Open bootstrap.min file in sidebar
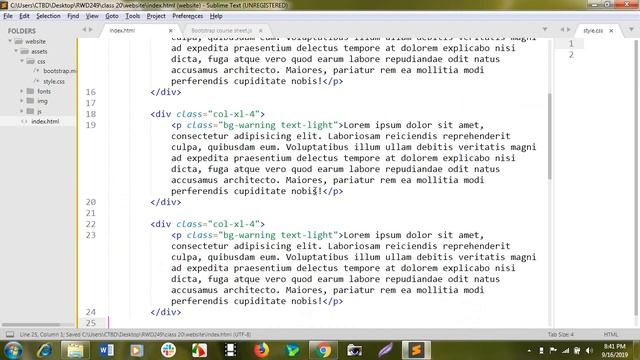640x360 pixels. pyautogui.click(x=60, y=71)
